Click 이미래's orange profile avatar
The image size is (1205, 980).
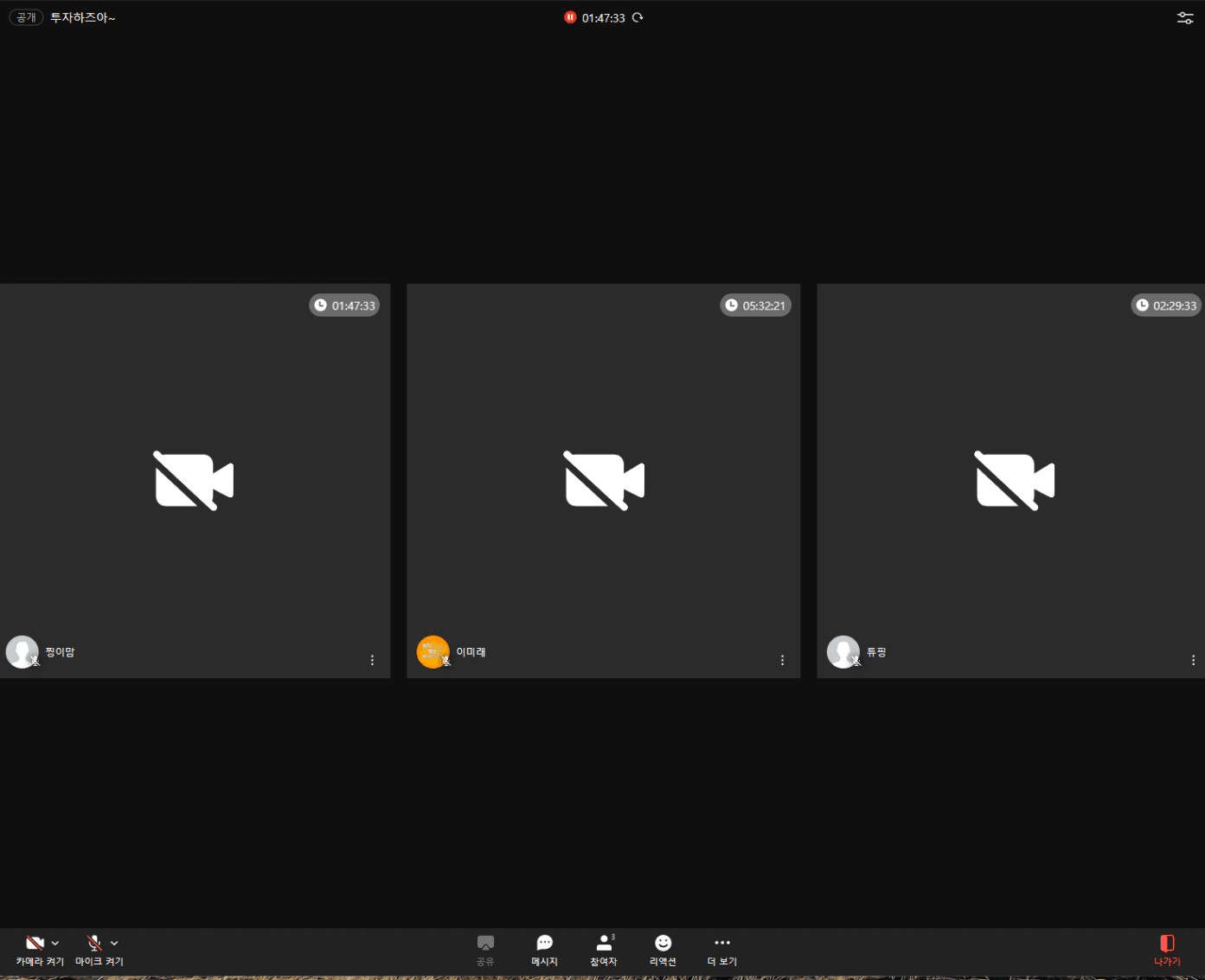(433, 651)
